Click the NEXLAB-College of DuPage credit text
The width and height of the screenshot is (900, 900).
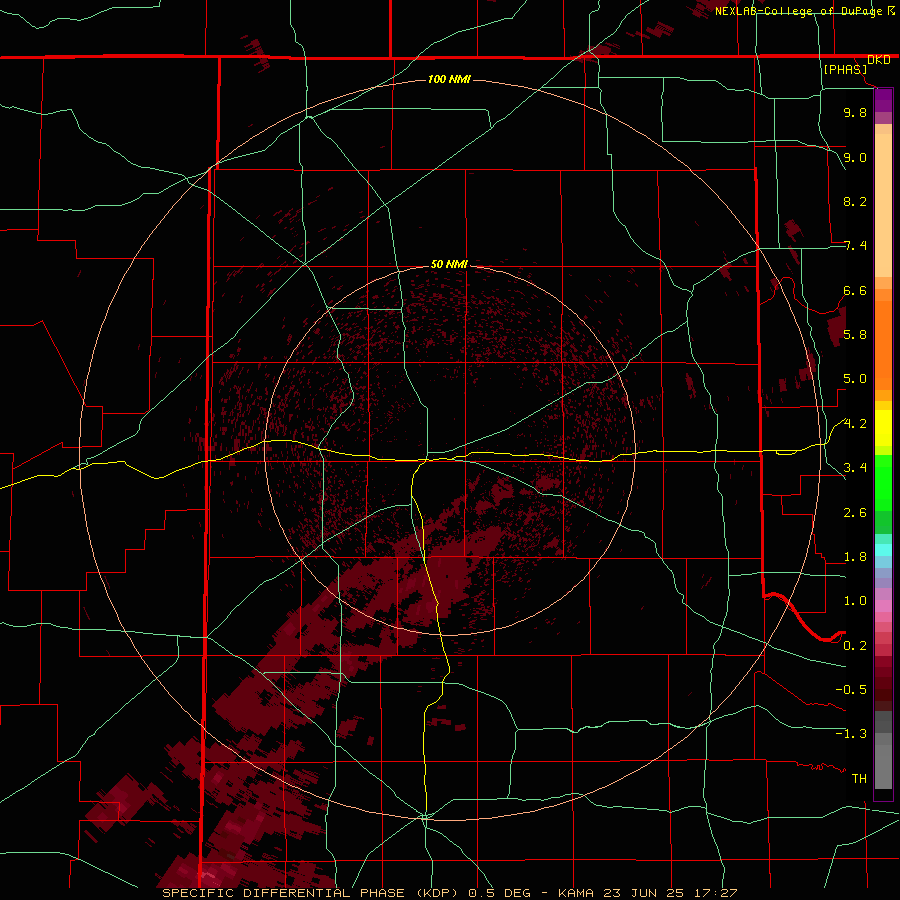pos(799,11)
